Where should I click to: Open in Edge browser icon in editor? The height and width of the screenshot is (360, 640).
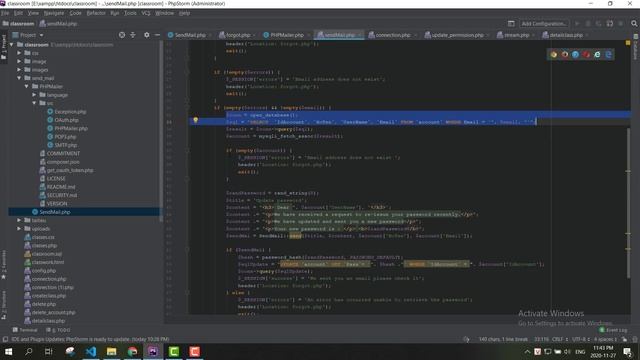coord(609,54)
